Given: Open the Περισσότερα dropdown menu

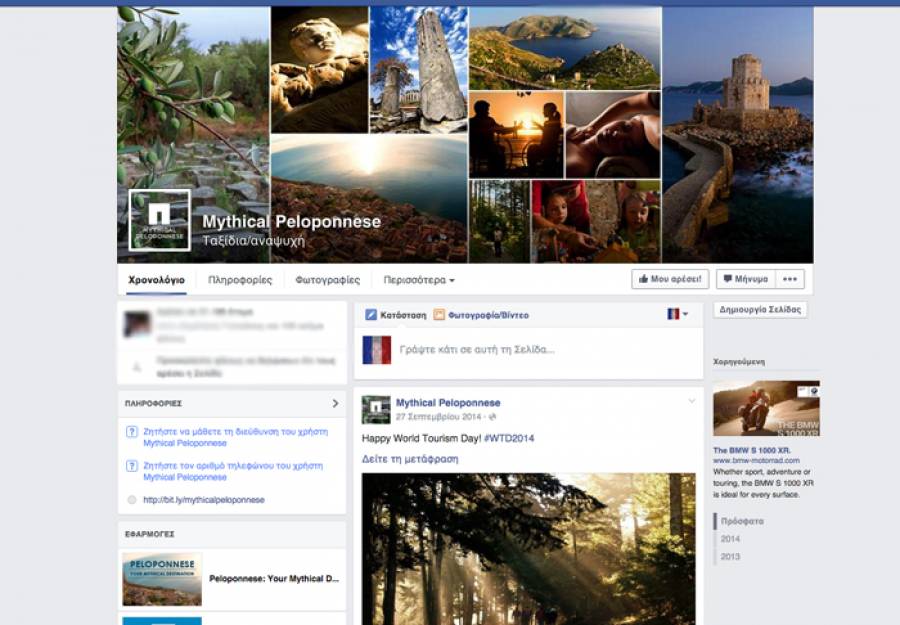Looking at the screenshot, I should [x=419, y=280].
